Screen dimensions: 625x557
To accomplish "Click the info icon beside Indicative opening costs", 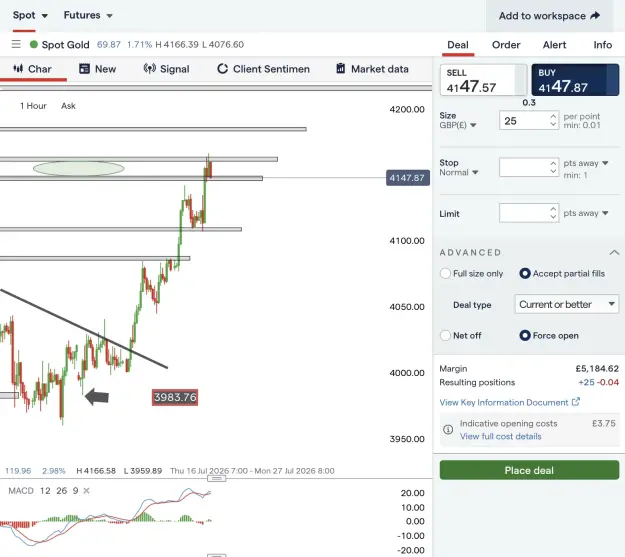I will [x=448, y=429].
